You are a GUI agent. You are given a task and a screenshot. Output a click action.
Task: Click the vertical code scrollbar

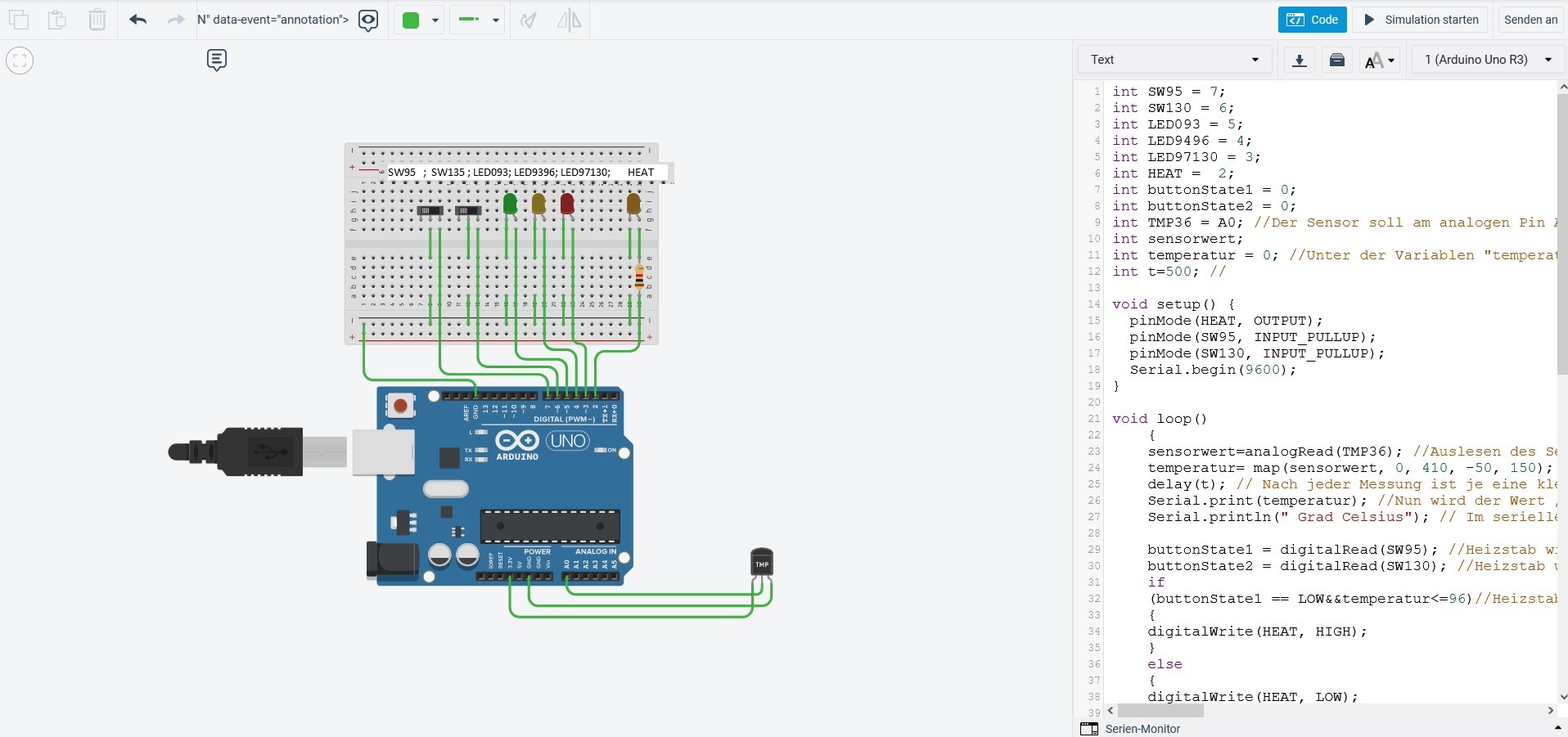(1562, 233)
